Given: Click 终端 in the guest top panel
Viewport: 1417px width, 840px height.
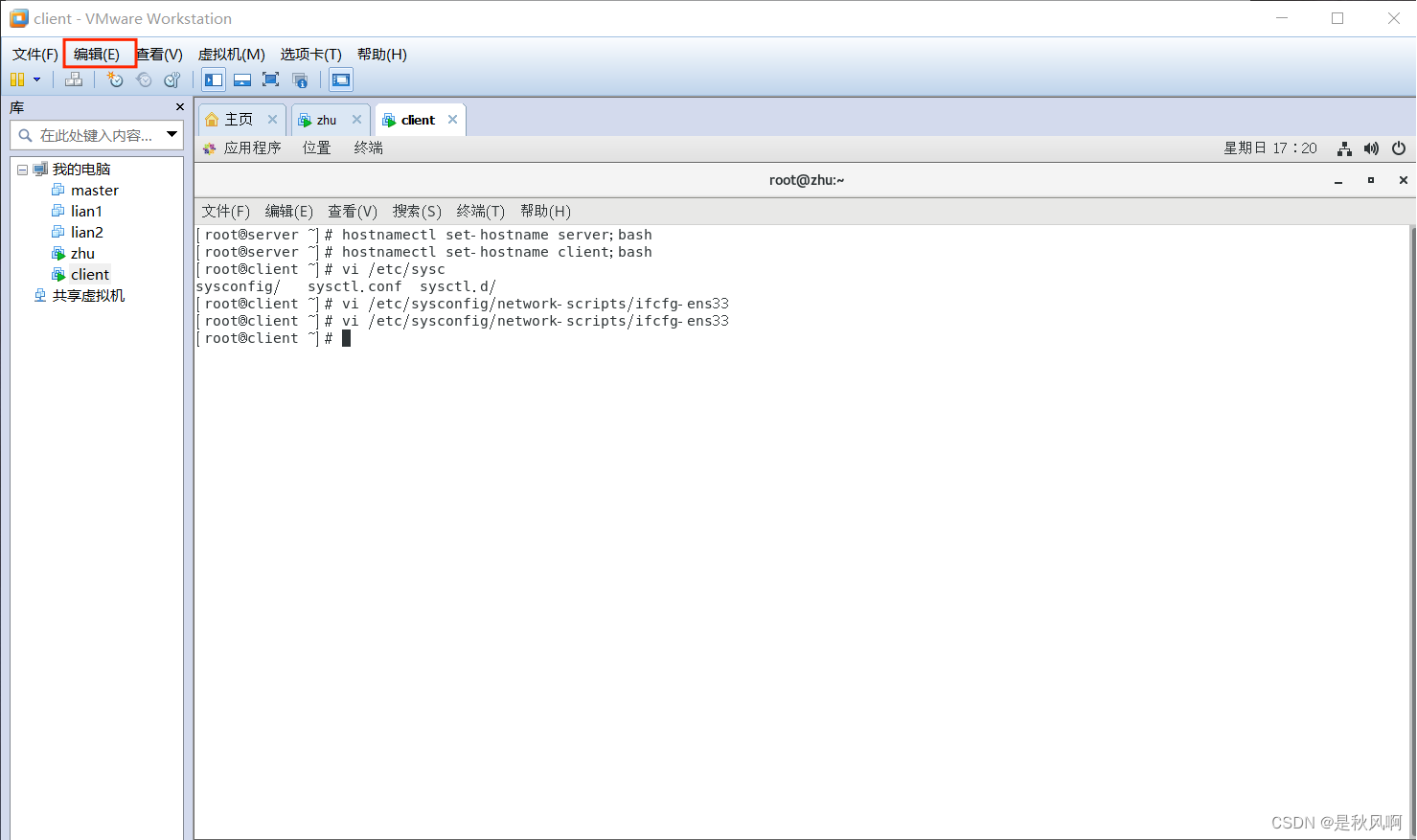Looking at the screenshot, I should [x=368, y=148].
